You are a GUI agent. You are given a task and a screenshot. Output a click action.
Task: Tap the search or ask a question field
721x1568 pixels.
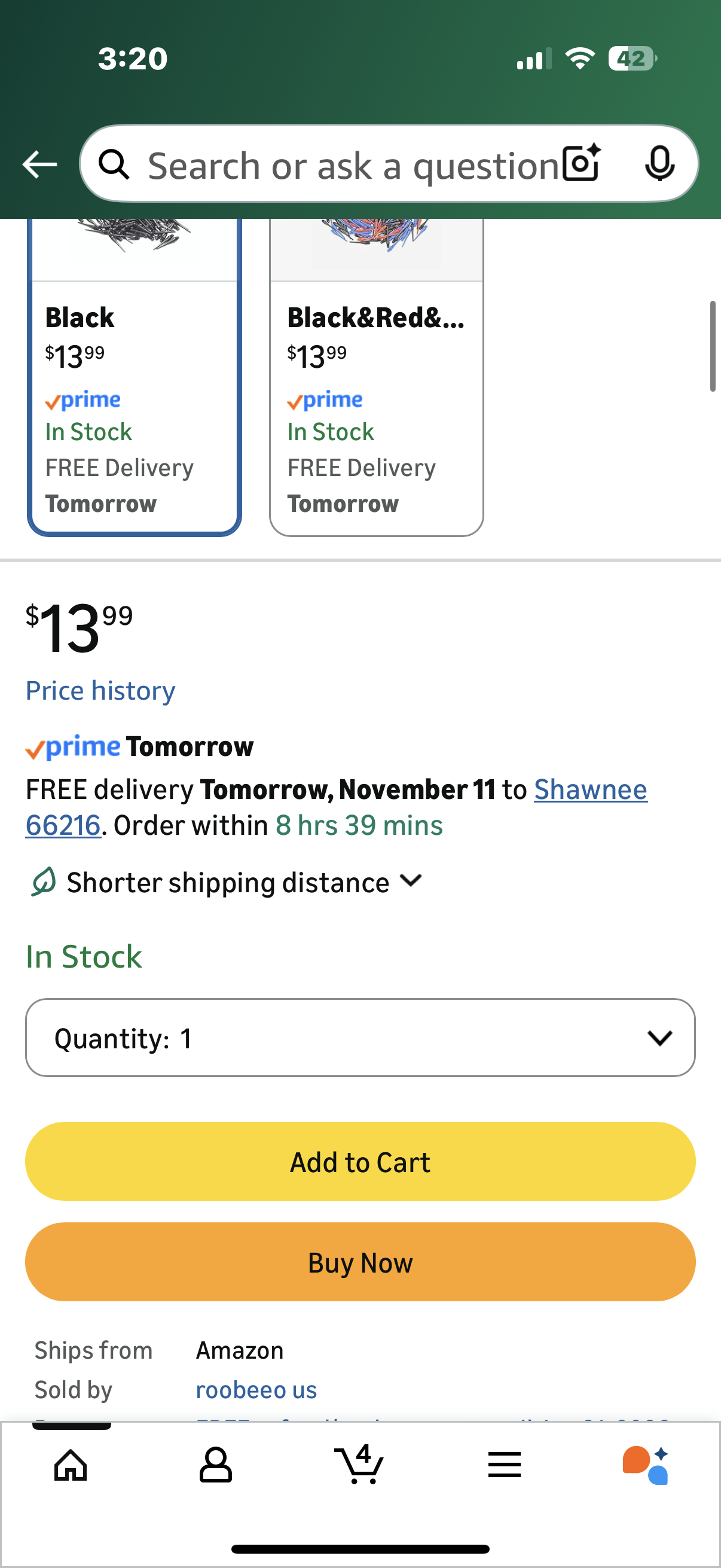353,166
